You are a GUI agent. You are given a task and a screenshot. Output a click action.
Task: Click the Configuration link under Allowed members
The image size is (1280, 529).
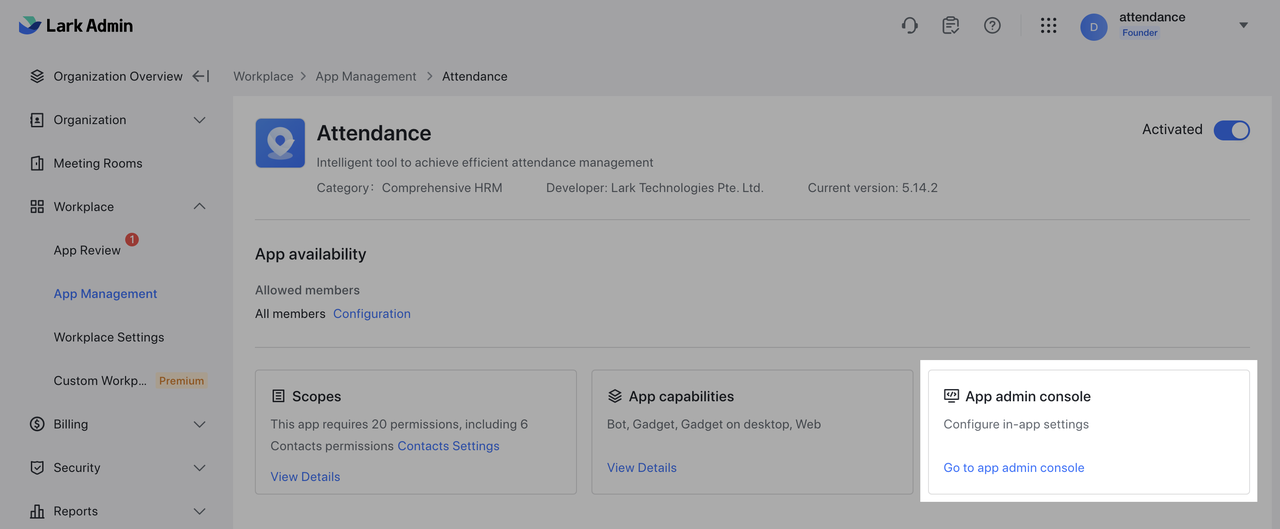(371, 314)
